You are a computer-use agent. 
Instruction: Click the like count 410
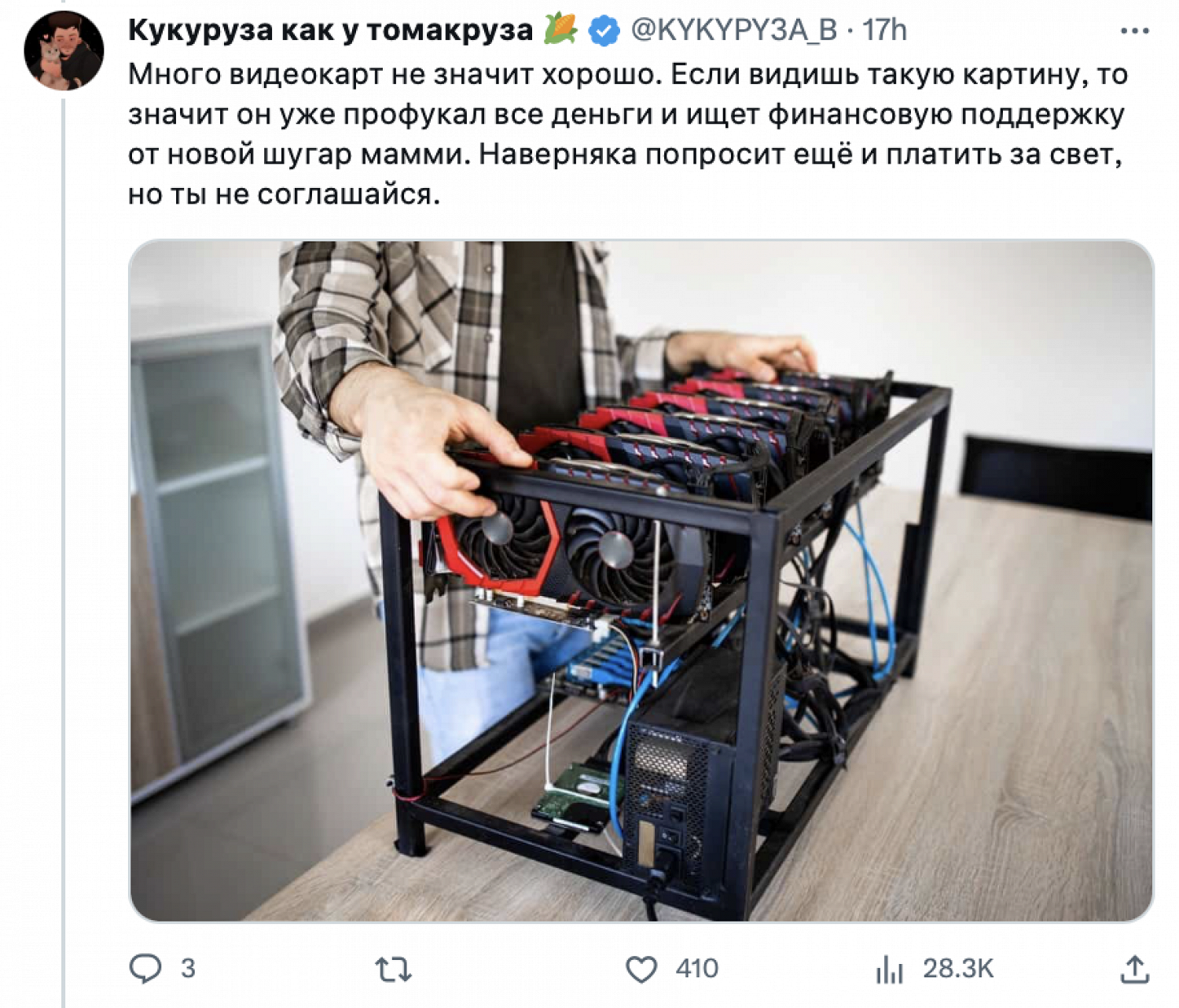point(696,969)
